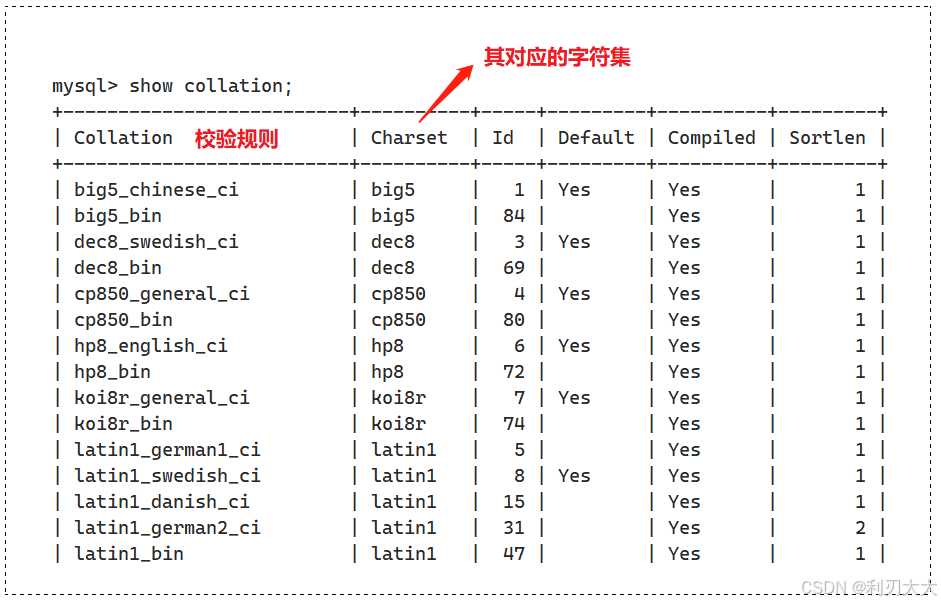Image resolution: width=941 pixels, height=603 pixels.
Task: Click the Sortlen column header
Action: click(x=827, y=138)
